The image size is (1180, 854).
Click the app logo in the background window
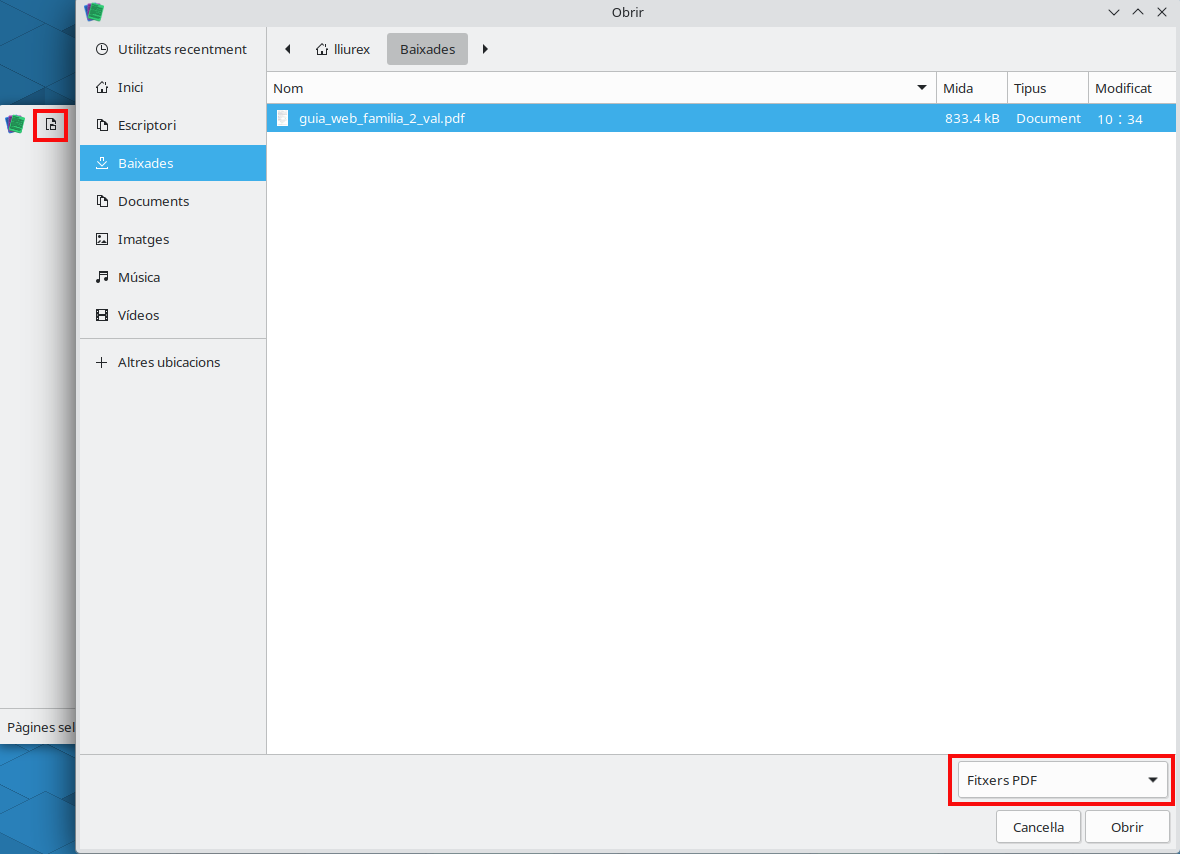[15, 124]
